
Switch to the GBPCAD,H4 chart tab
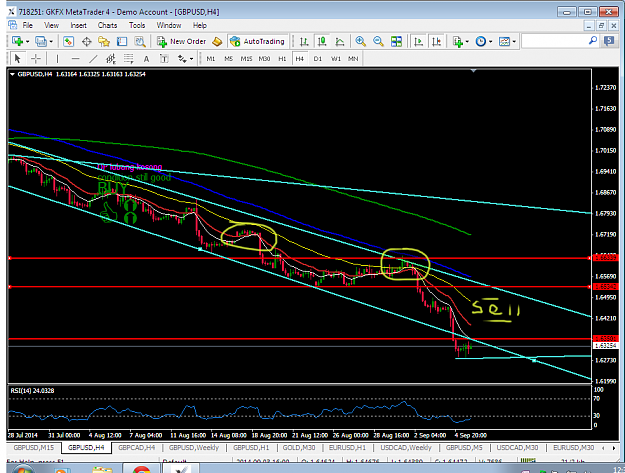tap(136, 447)
